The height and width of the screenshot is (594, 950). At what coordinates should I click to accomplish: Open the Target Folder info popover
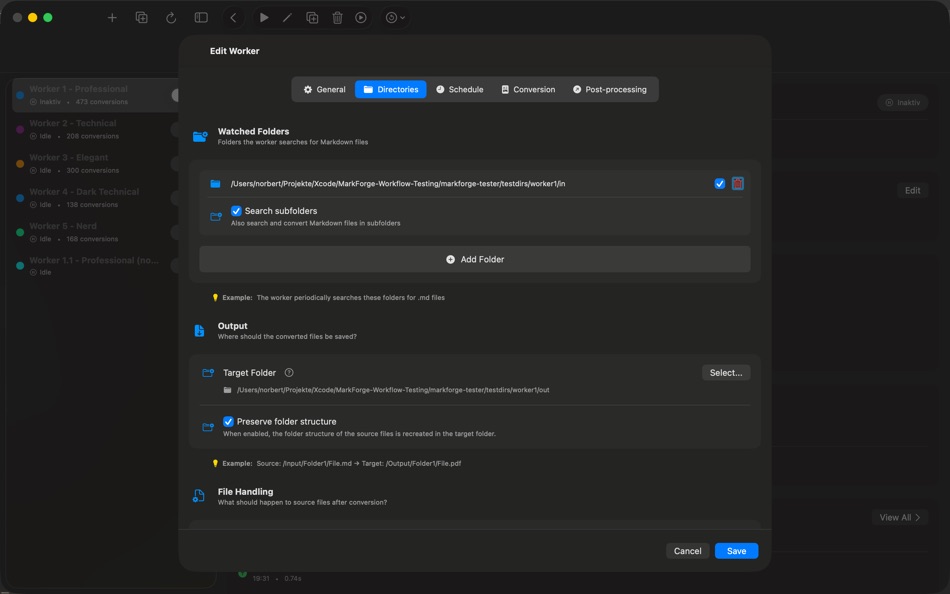click(x=289, y=371)
